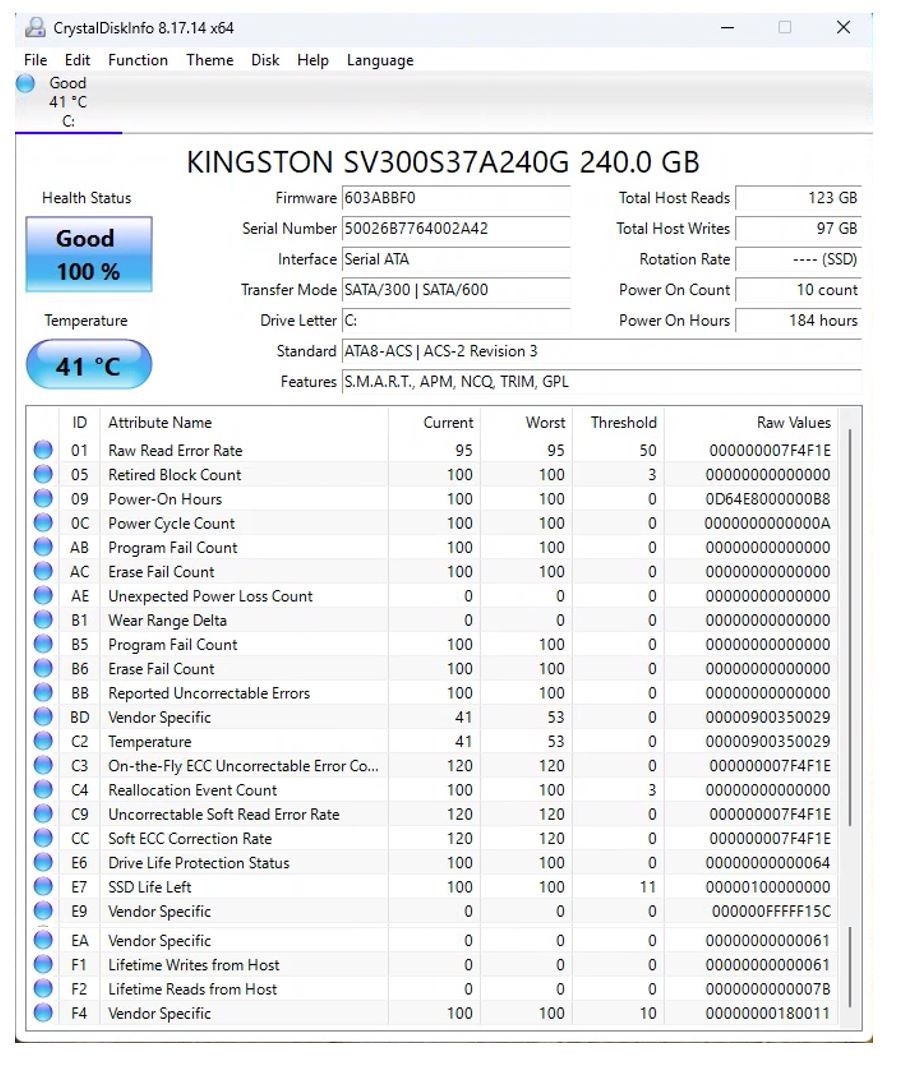Click the Threshold column header

(619, 422)
